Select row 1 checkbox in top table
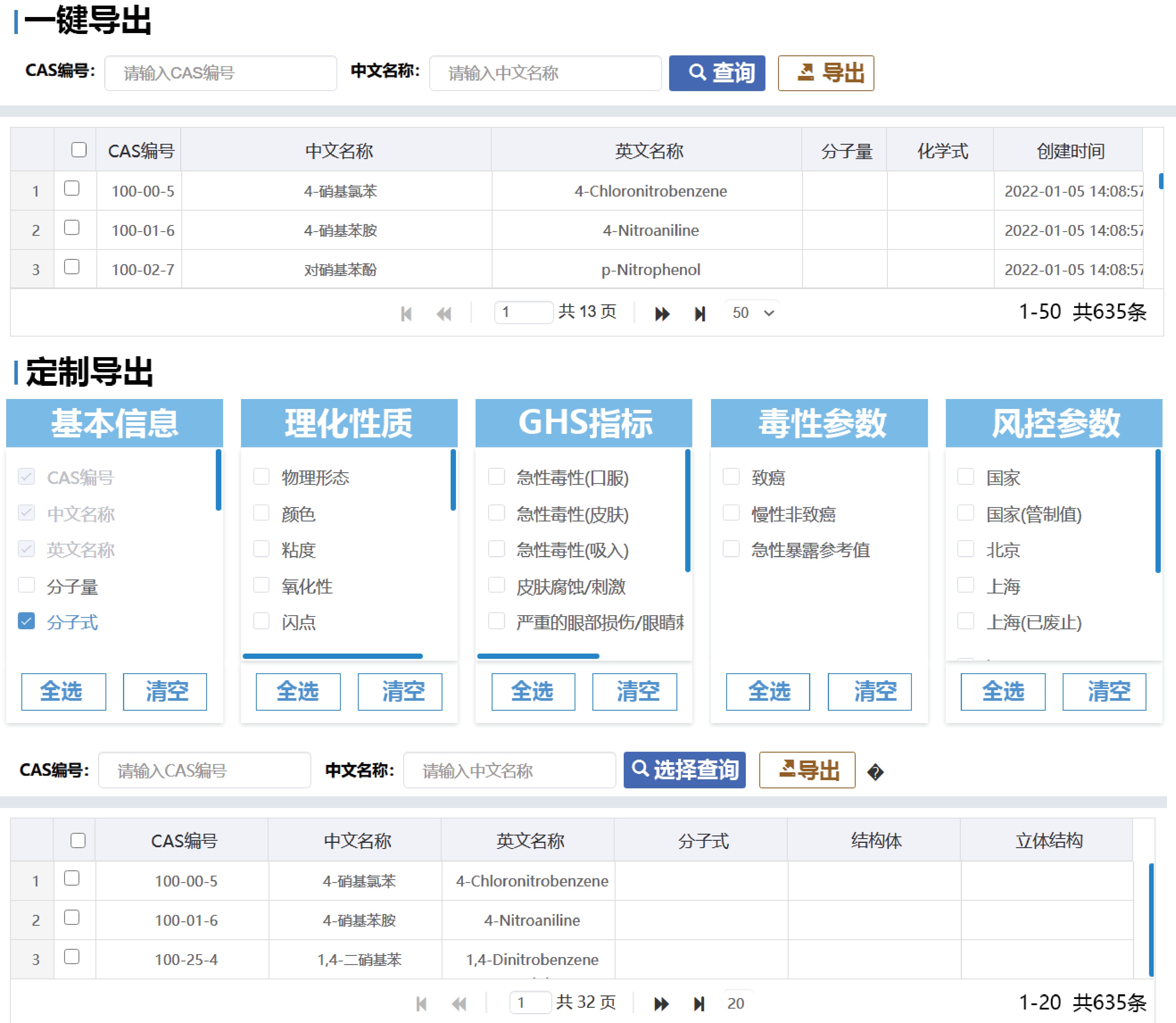 click(72, 188)
